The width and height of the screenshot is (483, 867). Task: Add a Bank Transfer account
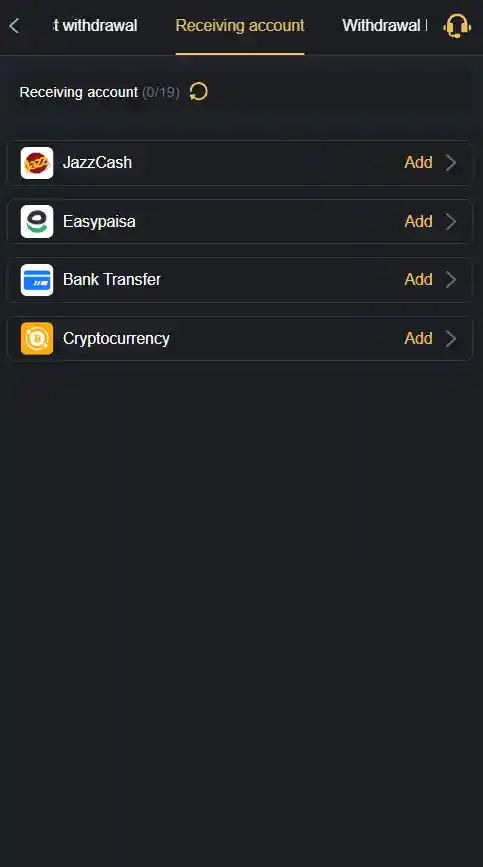click(418, 280)
